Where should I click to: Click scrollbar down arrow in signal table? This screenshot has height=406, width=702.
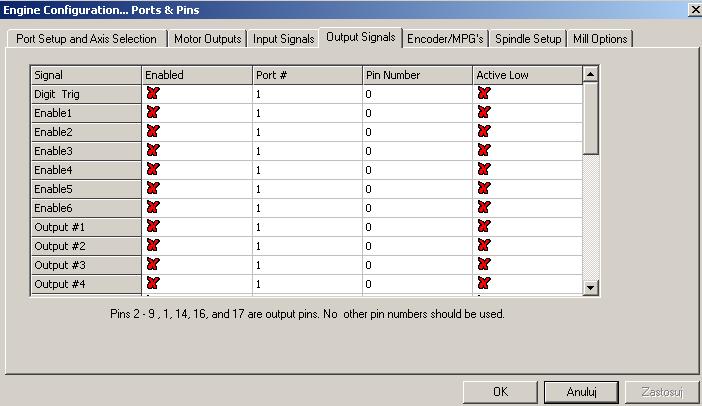click(x=591, y=288)
